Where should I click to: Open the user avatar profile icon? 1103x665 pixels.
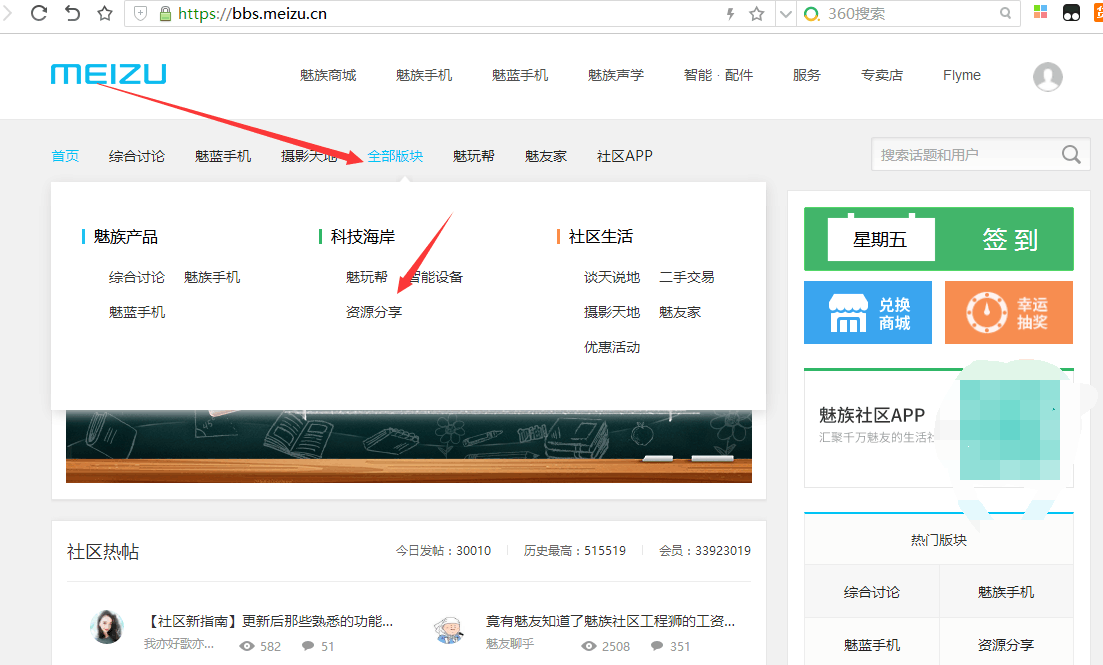pyautogui.click(x=1047, y=76)
